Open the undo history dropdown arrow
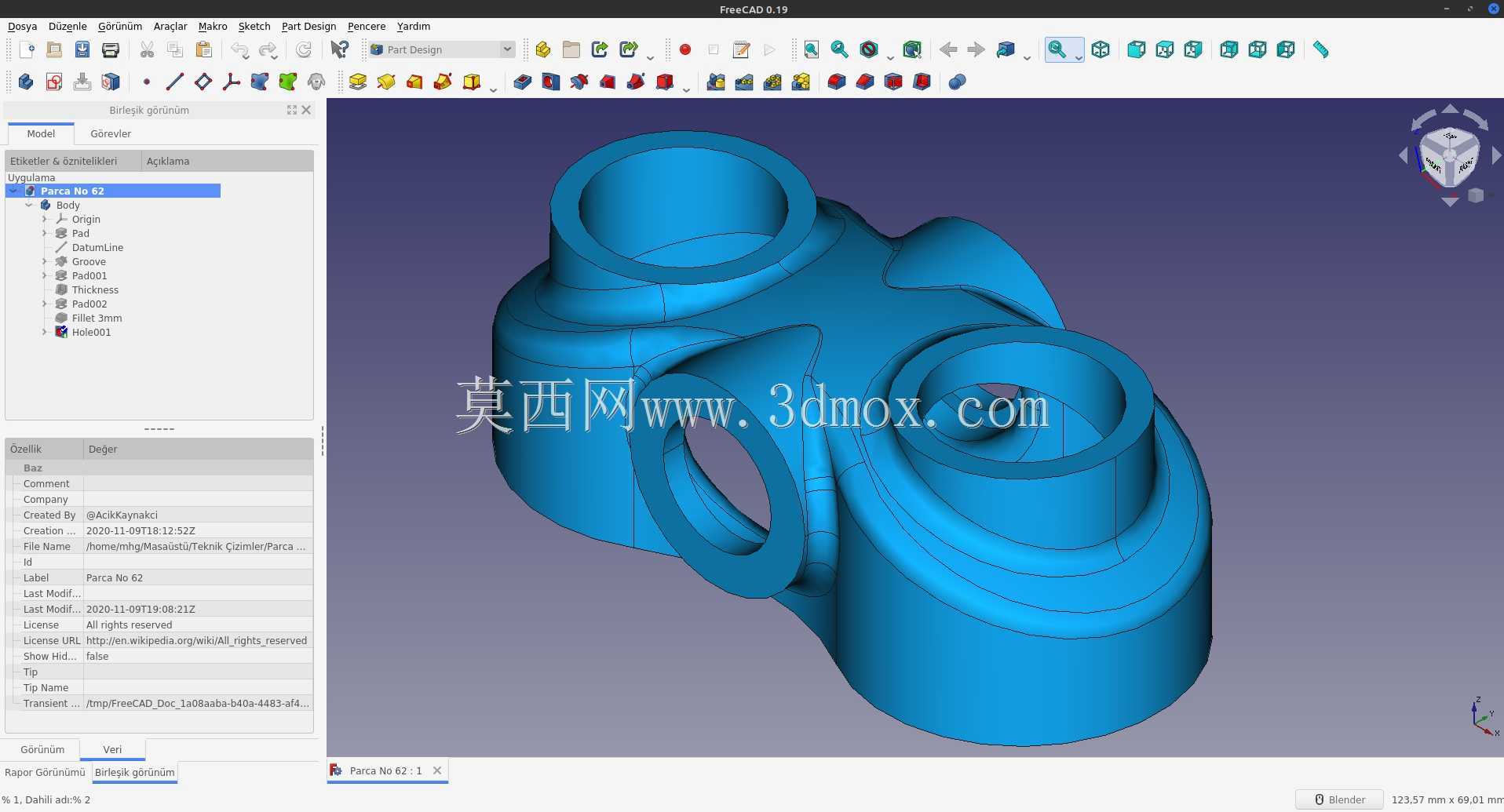This screenshot has width=1504, height=812. pyautogui.click(x=246, y=58)
